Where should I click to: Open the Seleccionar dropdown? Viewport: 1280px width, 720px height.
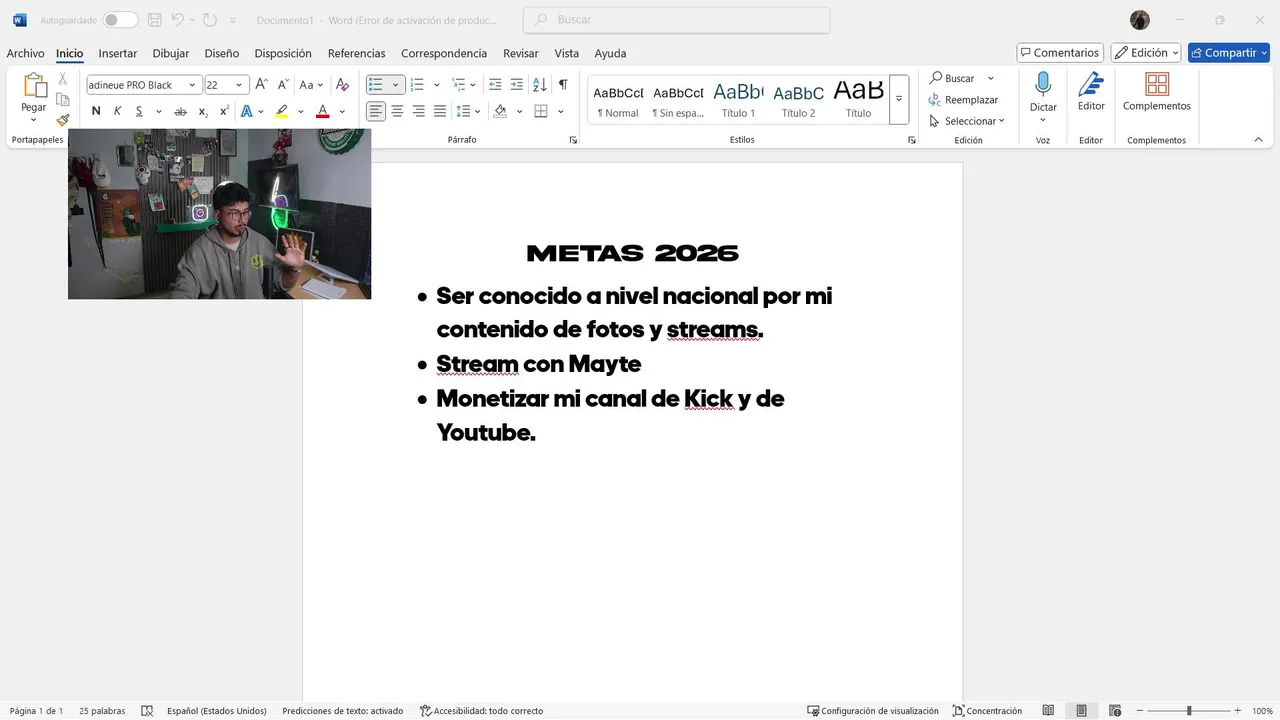(x=966, y=121)
